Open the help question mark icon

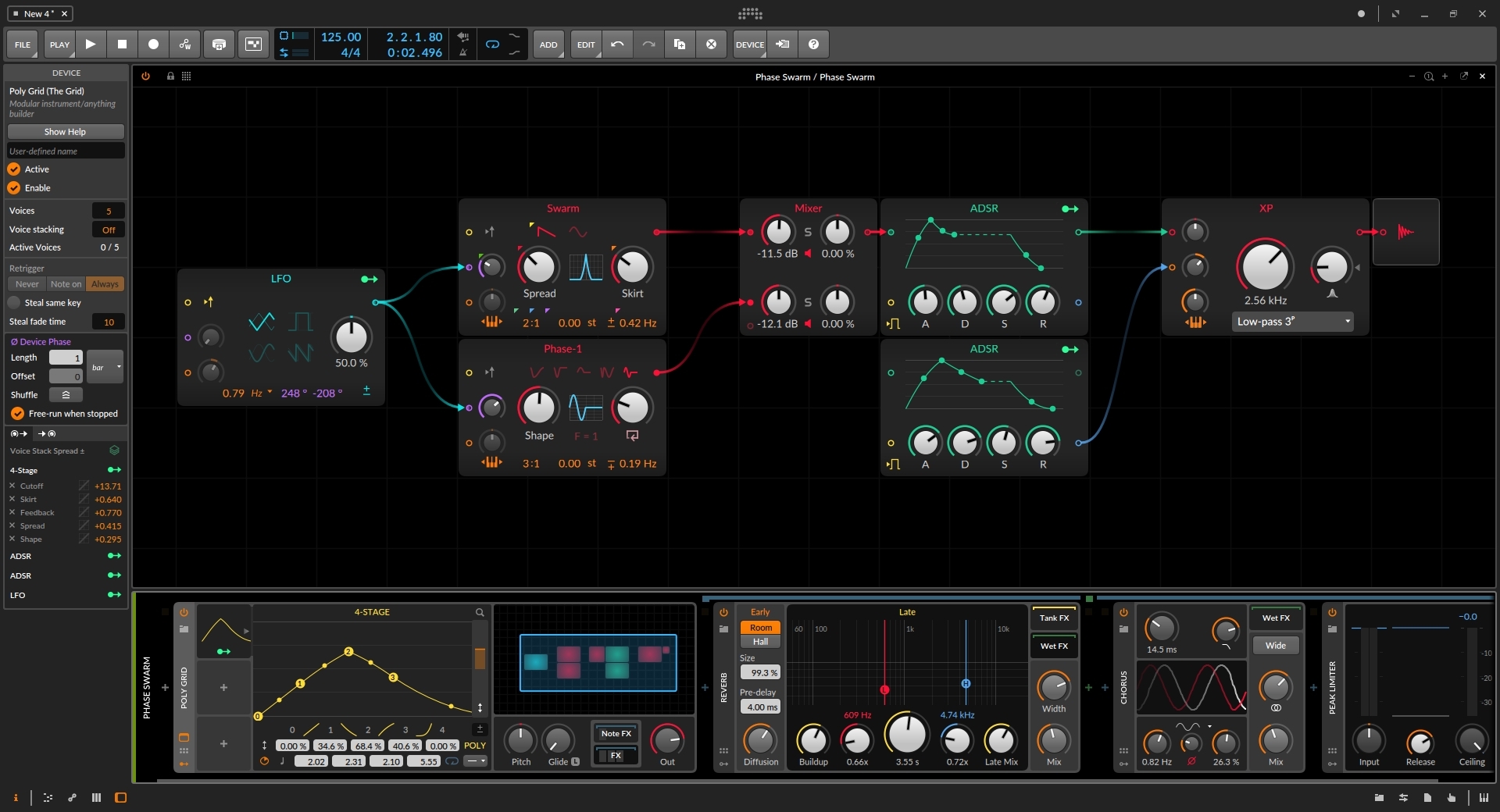813,45
